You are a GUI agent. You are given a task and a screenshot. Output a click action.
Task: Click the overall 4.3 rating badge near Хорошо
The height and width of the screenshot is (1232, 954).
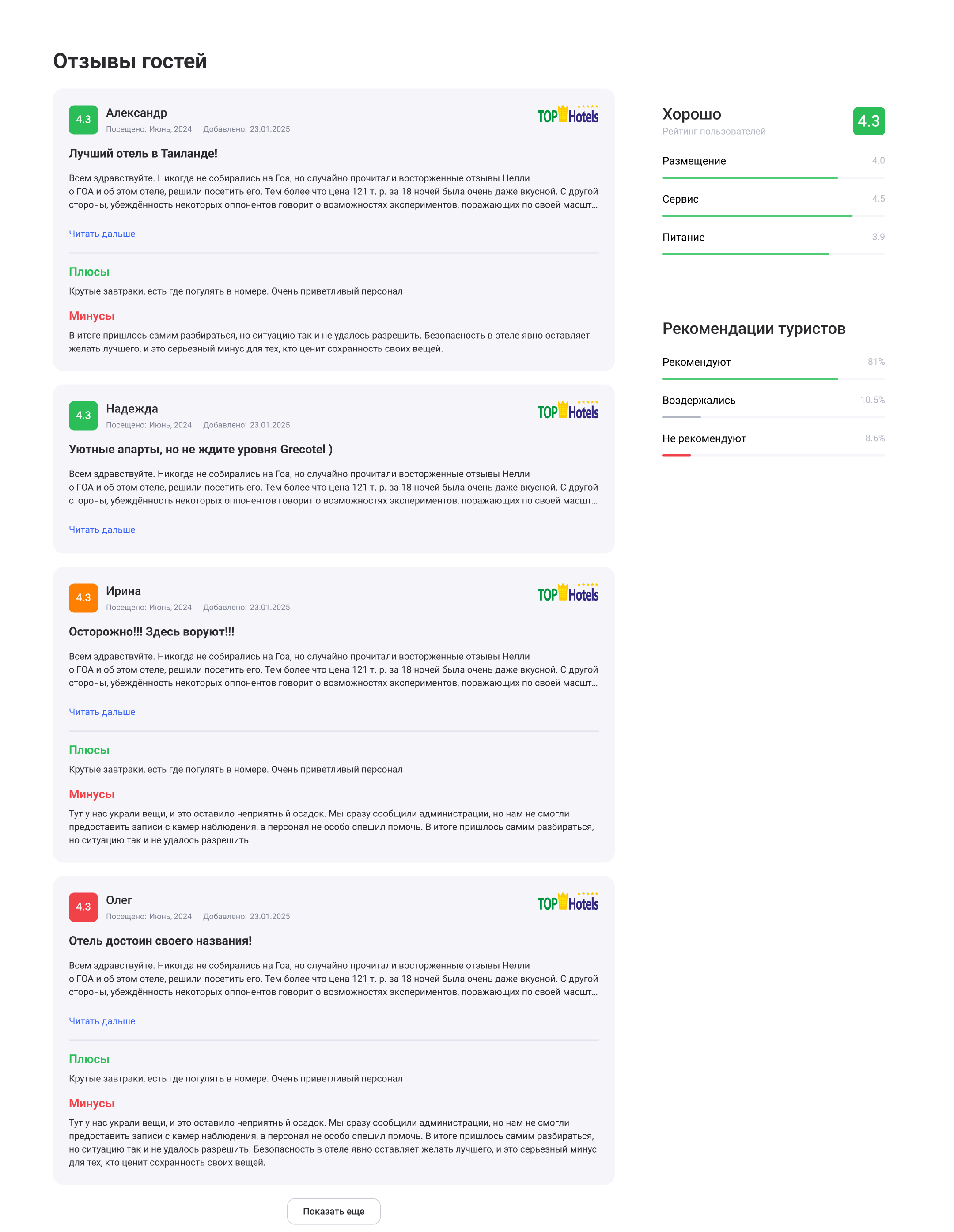point(868,121)
